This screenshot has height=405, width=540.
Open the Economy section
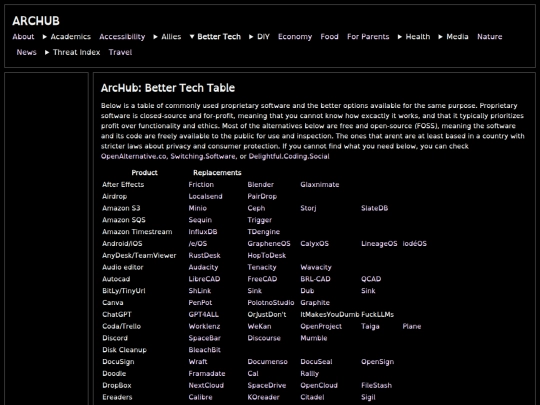point(295,37)
